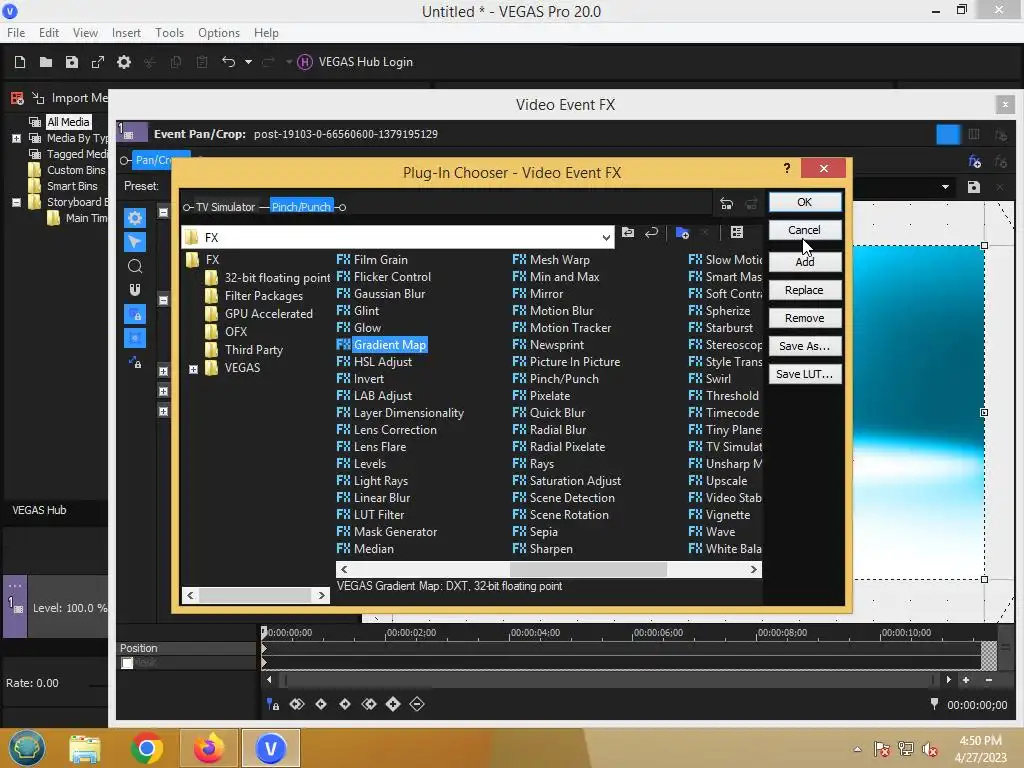This screenshot has height=768, width=1024.
Task: Open the FX folder path dropdown
Action: point(606,238)
